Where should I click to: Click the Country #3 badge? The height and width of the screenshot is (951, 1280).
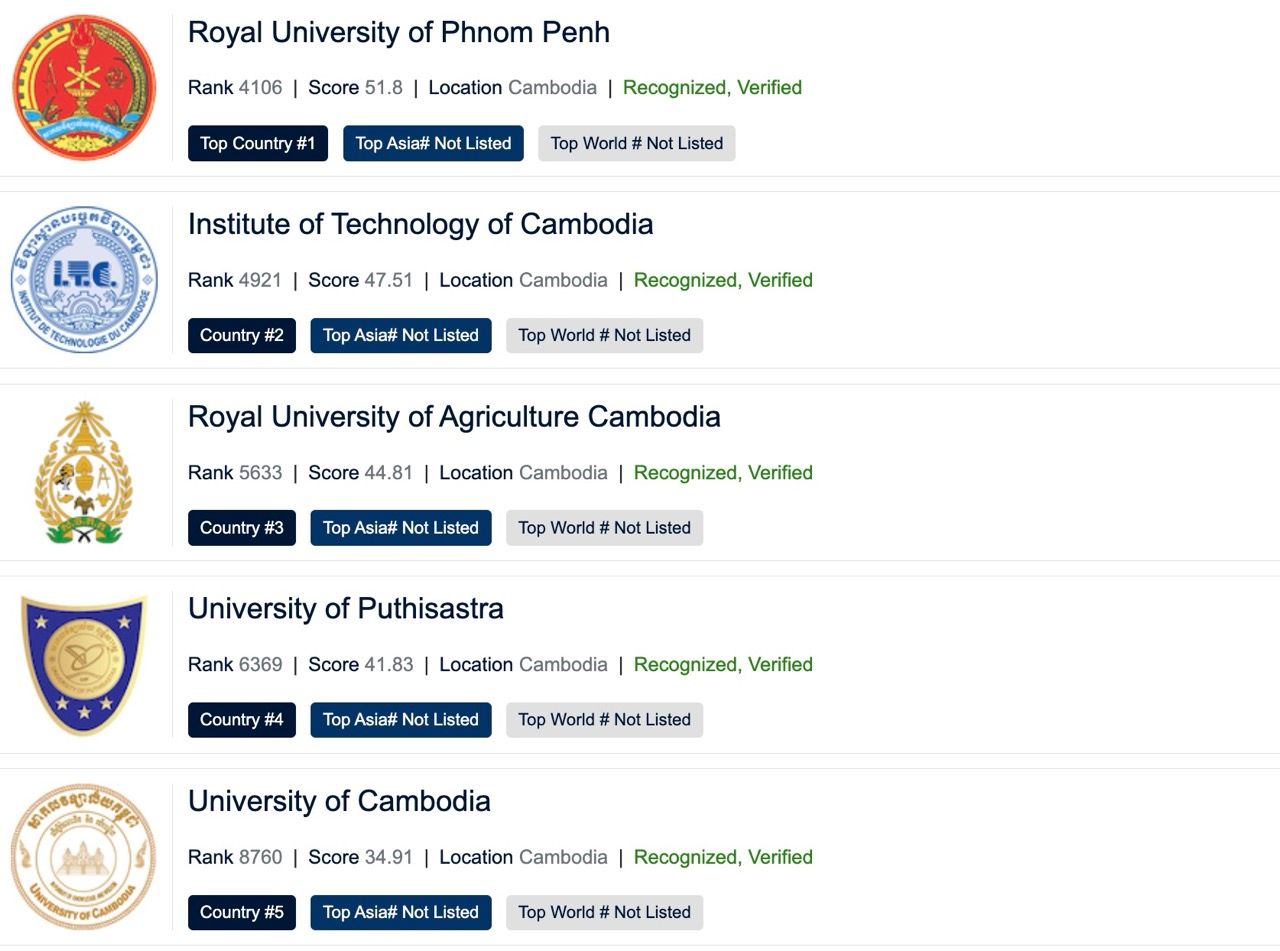pyautogui.click(x=241, y=528)
